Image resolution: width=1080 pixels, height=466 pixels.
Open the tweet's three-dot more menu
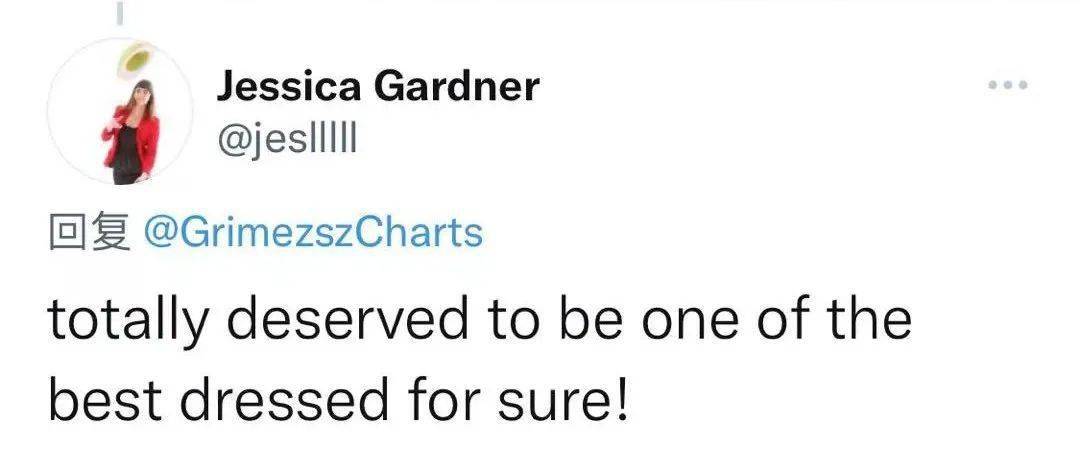pyautogui.click(x=1008, y=87)
